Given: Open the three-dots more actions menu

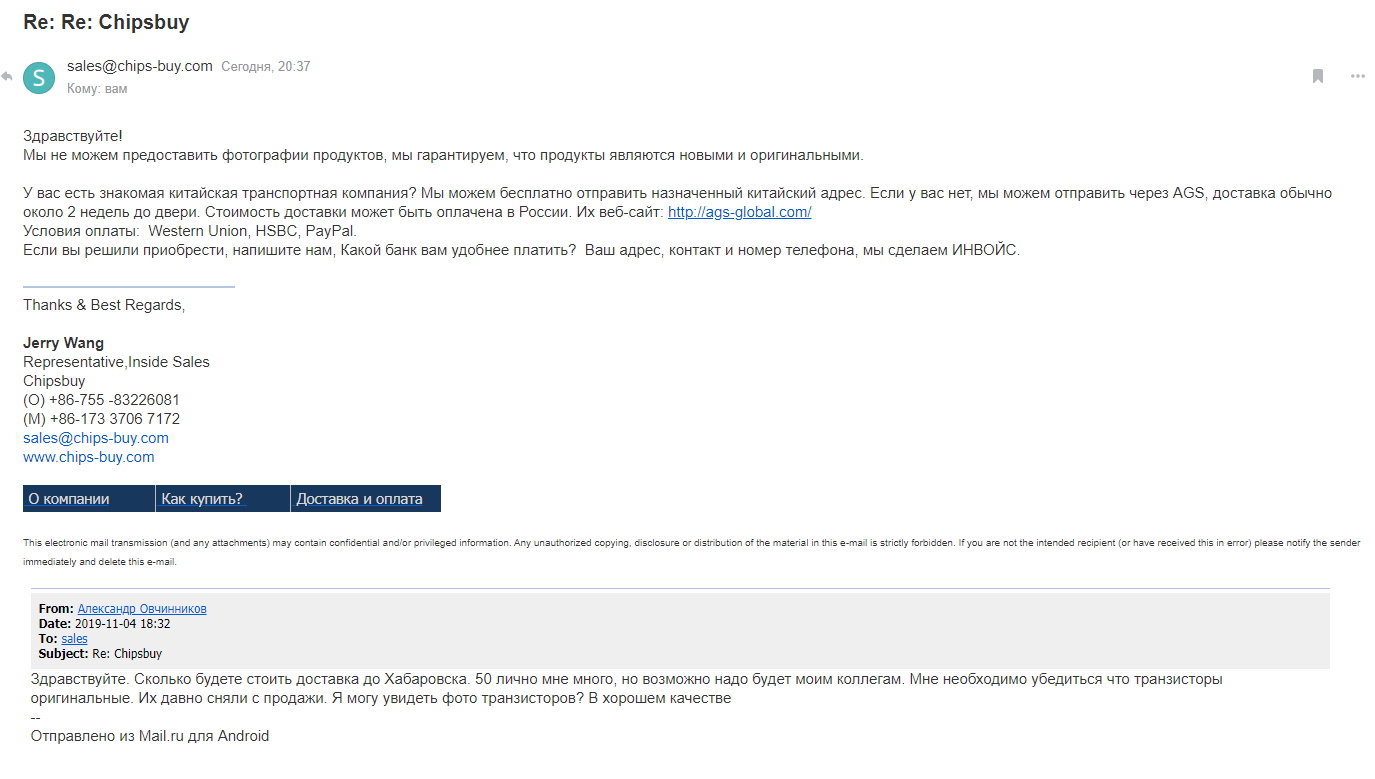Looking at the screenshot, I should pyautogui.click(x=1357, y=76).
